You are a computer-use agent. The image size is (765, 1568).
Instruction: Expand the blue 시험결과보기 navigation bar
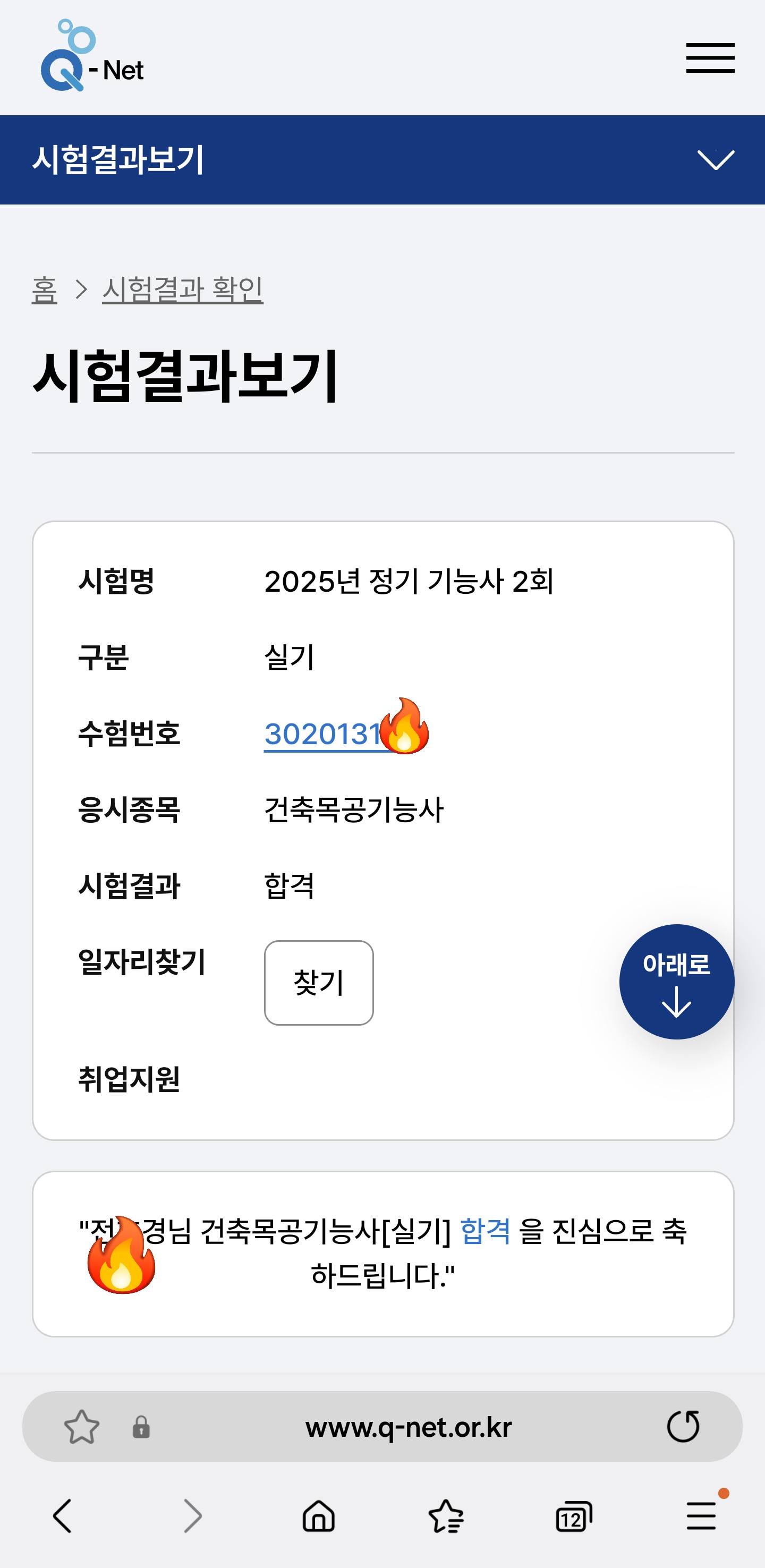pyautogui.click(x=382, y=159)
